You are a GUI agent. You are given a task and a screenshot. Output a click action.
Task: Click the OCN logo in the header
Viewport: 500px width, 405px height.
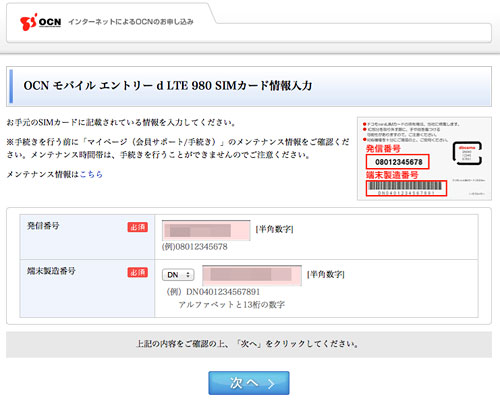tap(40, 22)
